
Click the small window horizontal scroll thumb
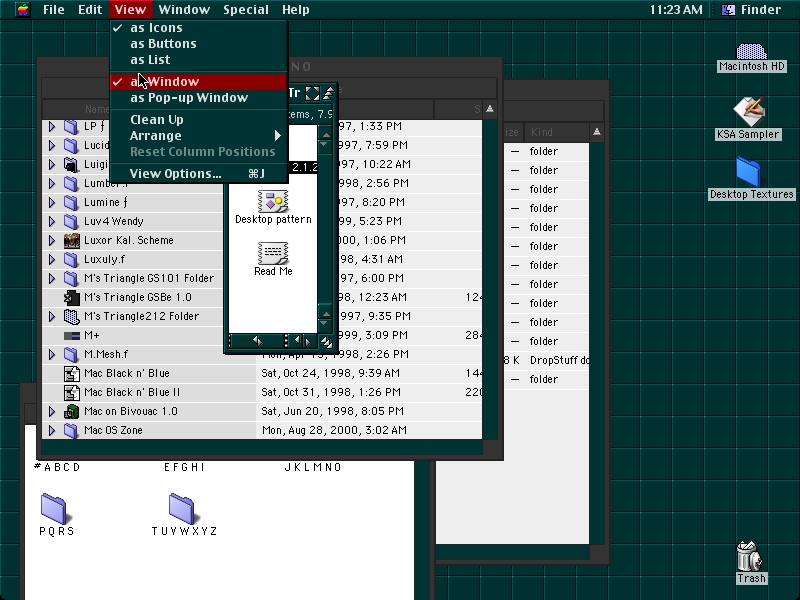[257, 341]
